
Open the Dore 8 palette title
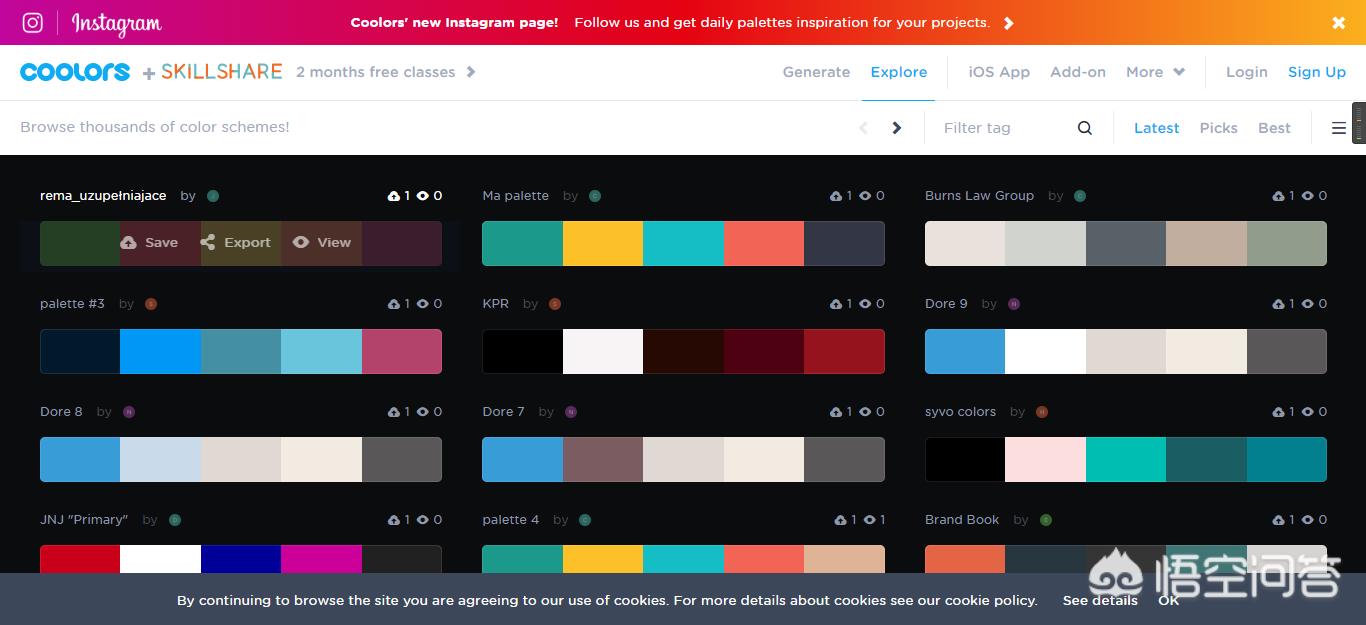click(x=61, y=412)
